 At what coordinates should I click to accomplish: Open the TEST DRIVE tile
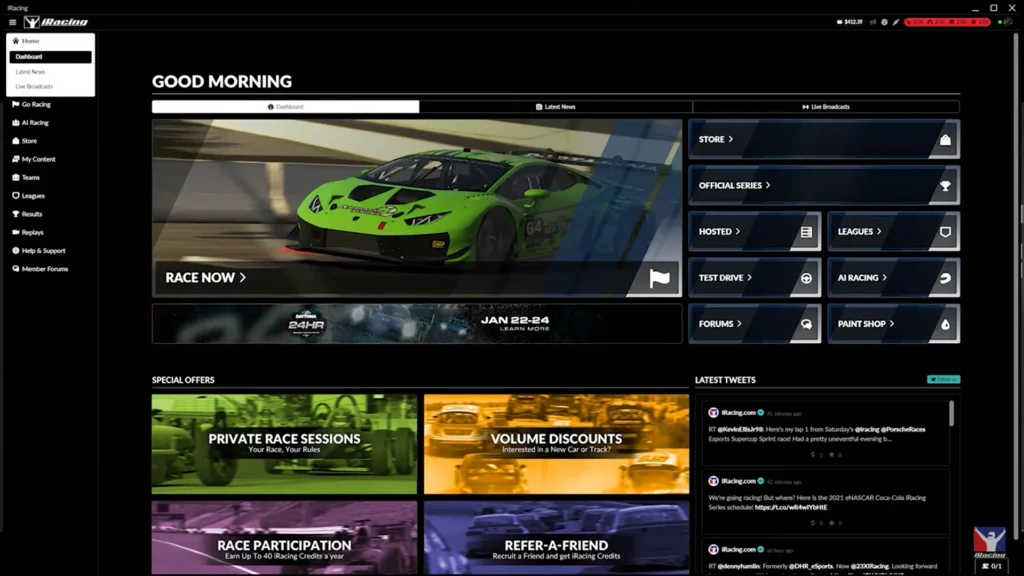[x=754, y=278]
